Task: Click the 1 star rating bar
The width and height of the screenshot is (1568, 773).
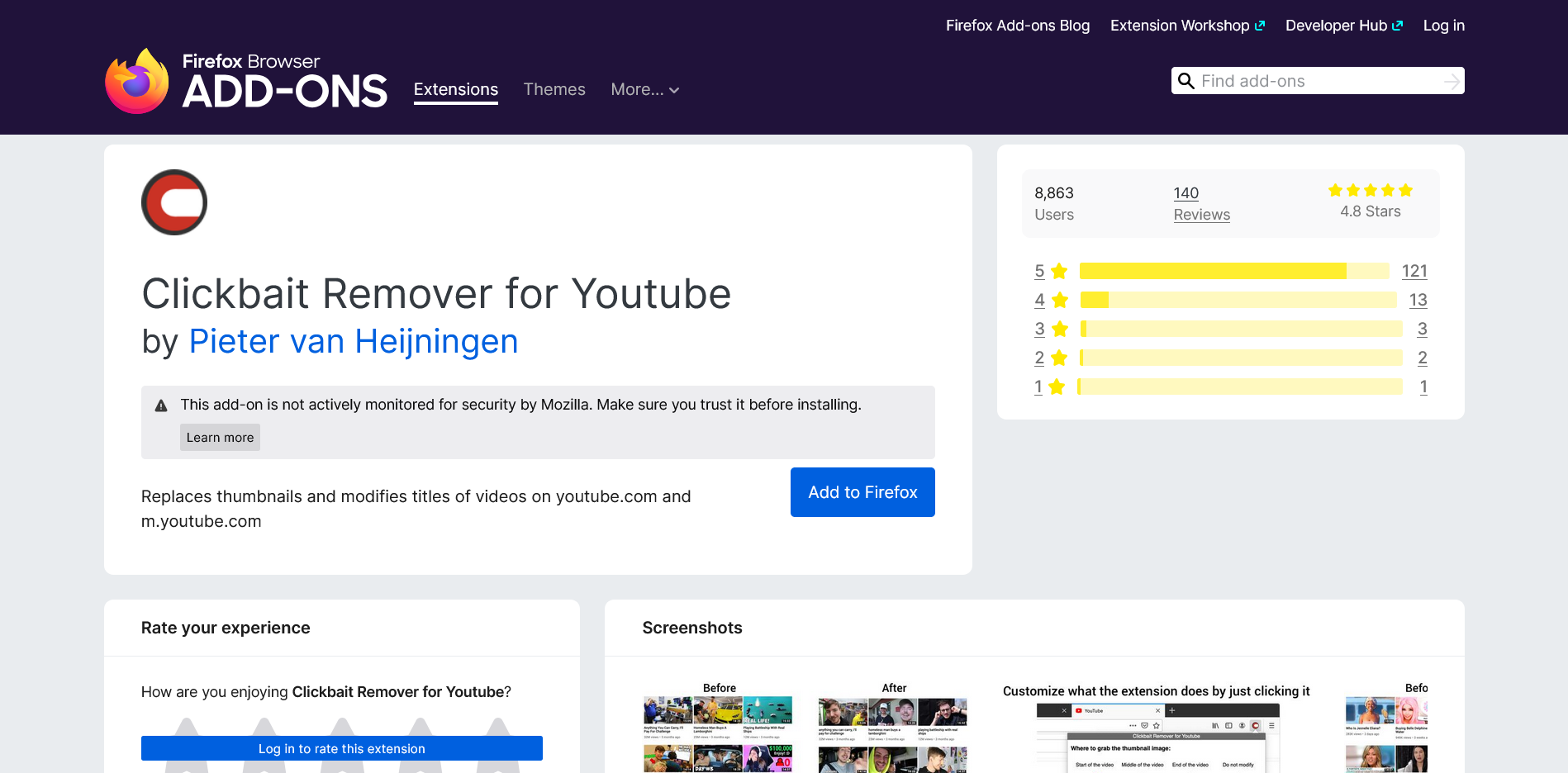Action: pos(1240,386)
